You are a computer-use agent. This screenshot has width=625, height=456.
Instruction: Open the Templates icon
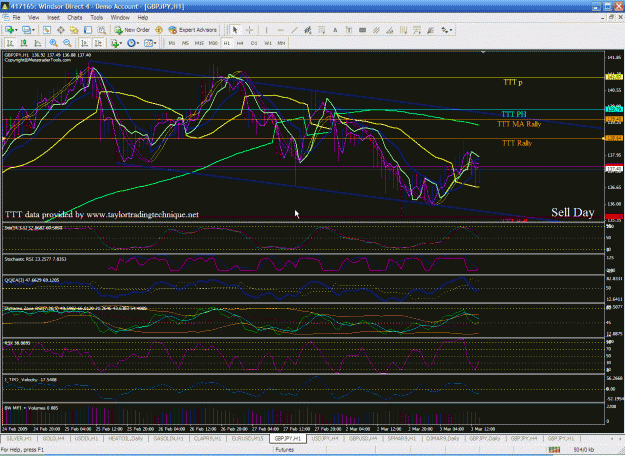pyautogui.click(x=148, y=43)
